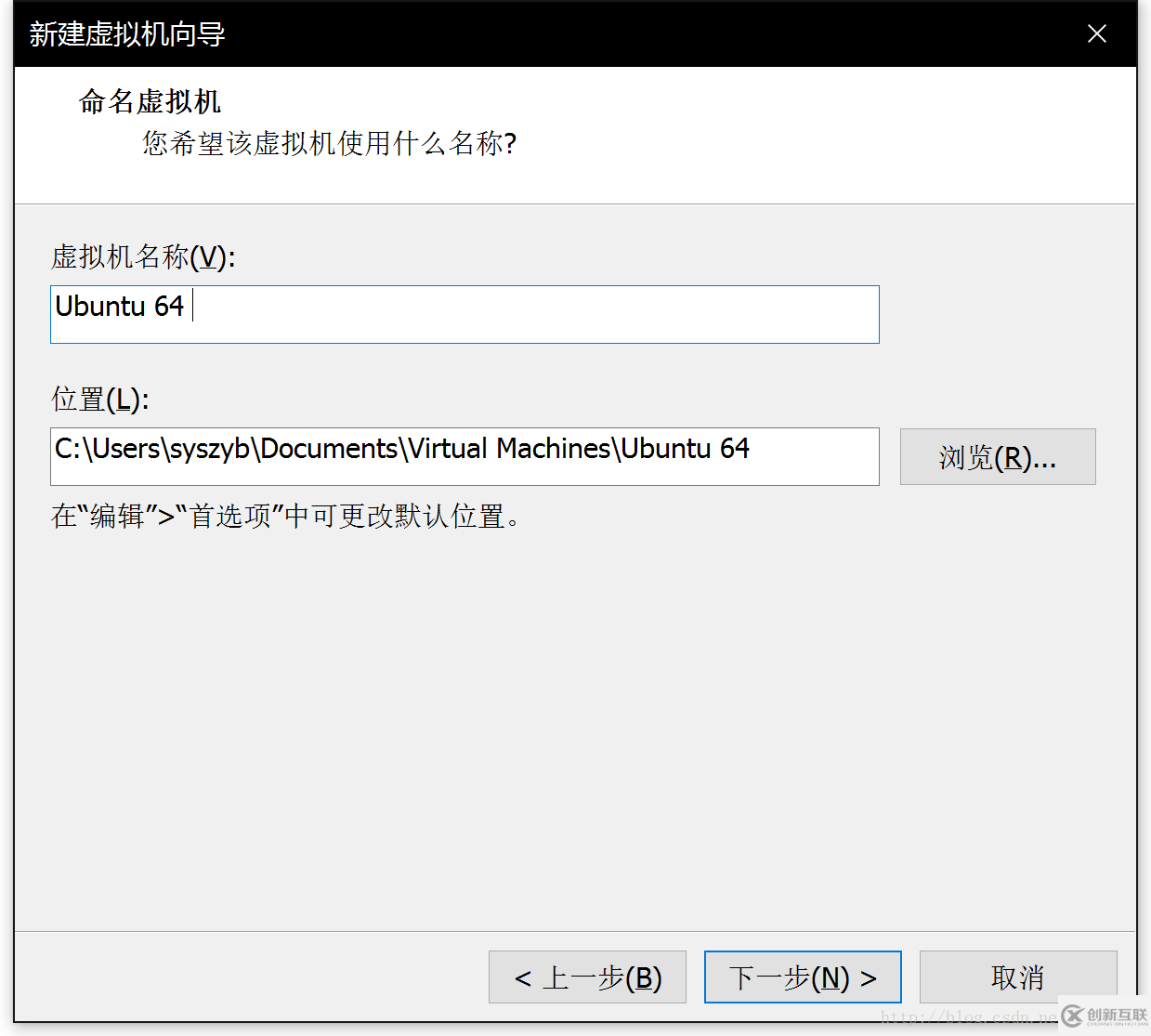Click the end of the location path
The image size is (1151, 1036).
[x=748, y=448]
